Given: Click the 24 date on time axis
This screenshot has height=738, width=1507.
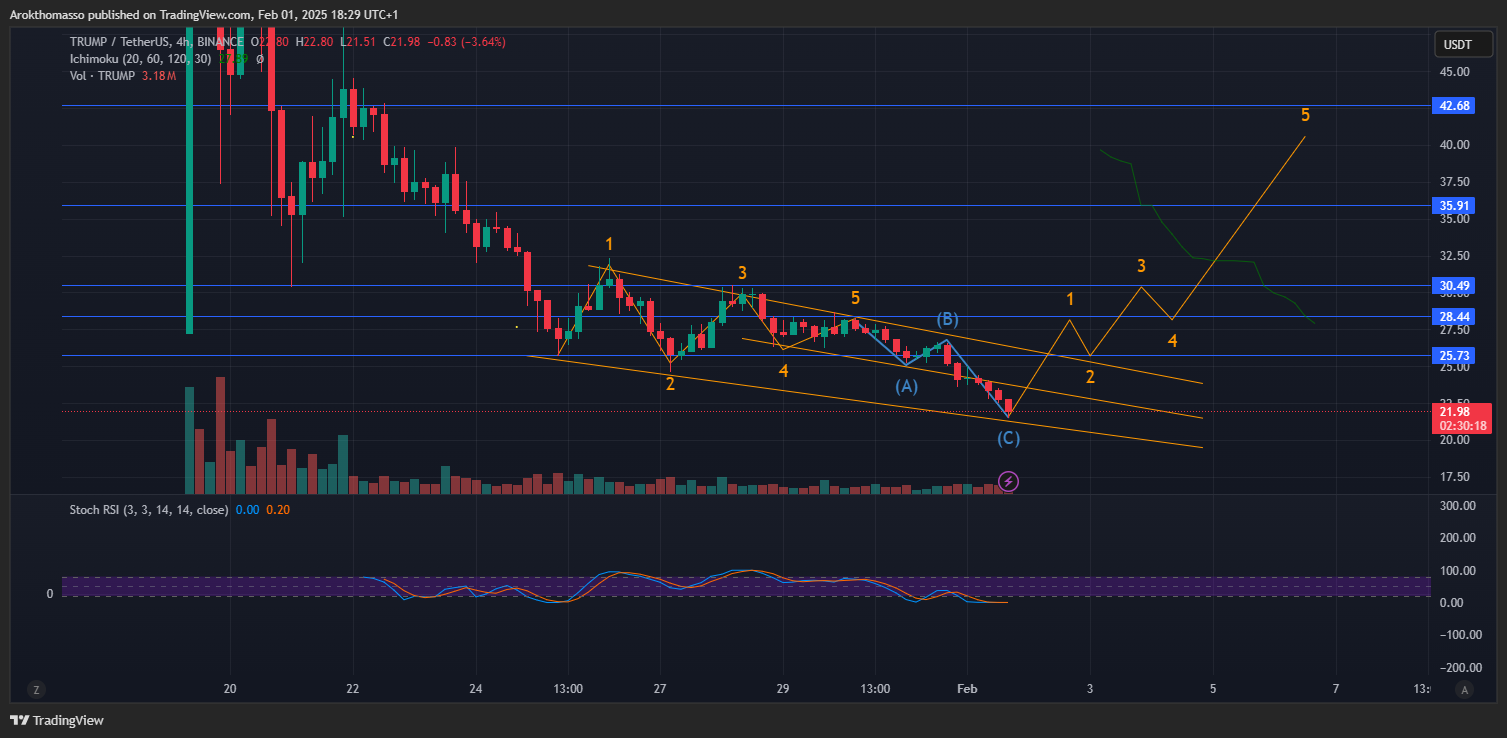Looking at the screenshot, I should coord(475,689).
